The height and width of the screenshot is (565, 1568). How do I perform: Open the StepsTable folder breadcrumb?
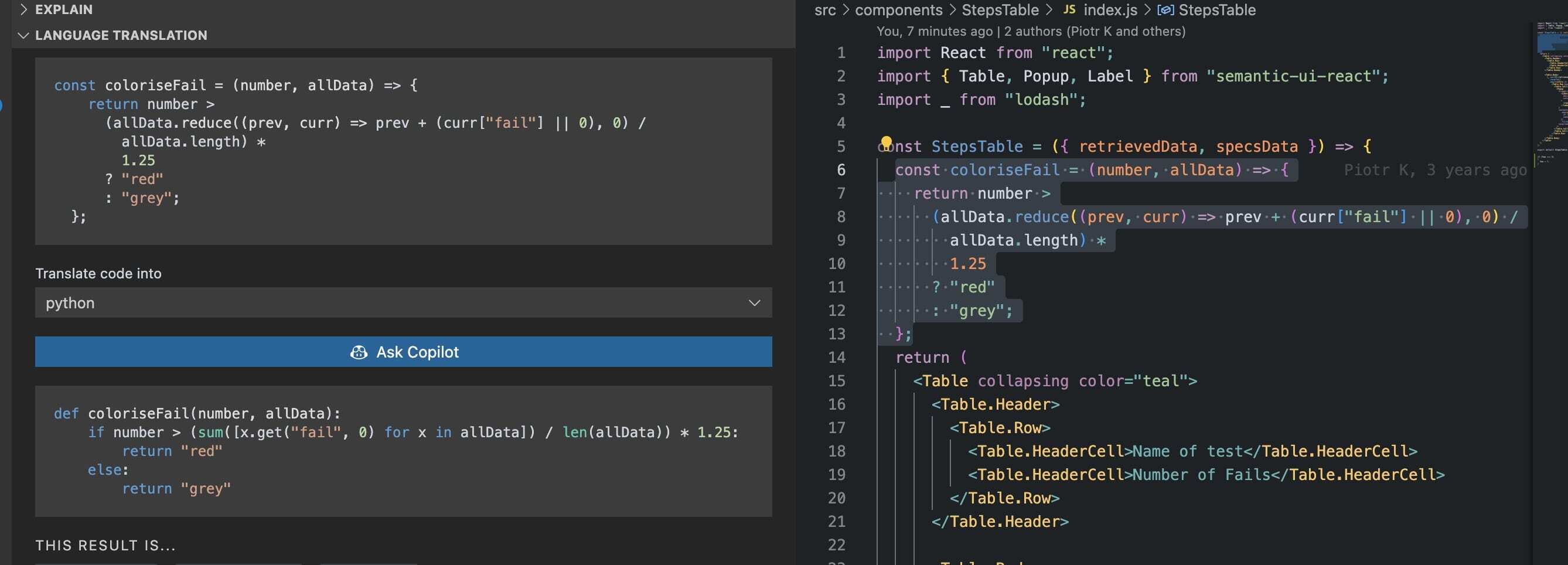[1000, 10]
